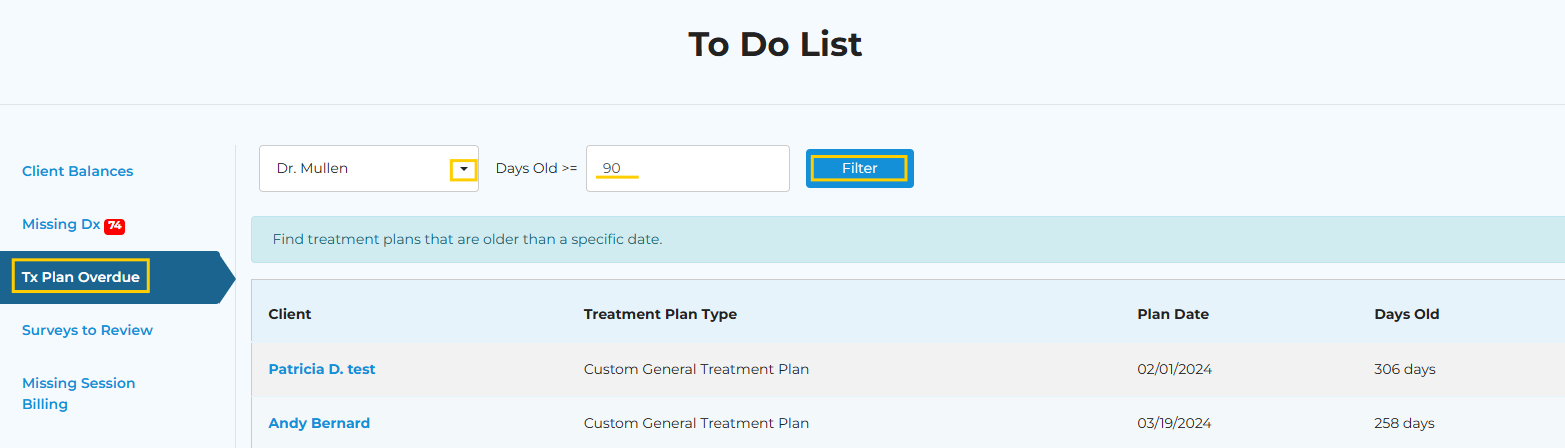The height and width of the screenshot is (448, 1565).
Task: Click the To Do List heading
Action: [775, 44]
